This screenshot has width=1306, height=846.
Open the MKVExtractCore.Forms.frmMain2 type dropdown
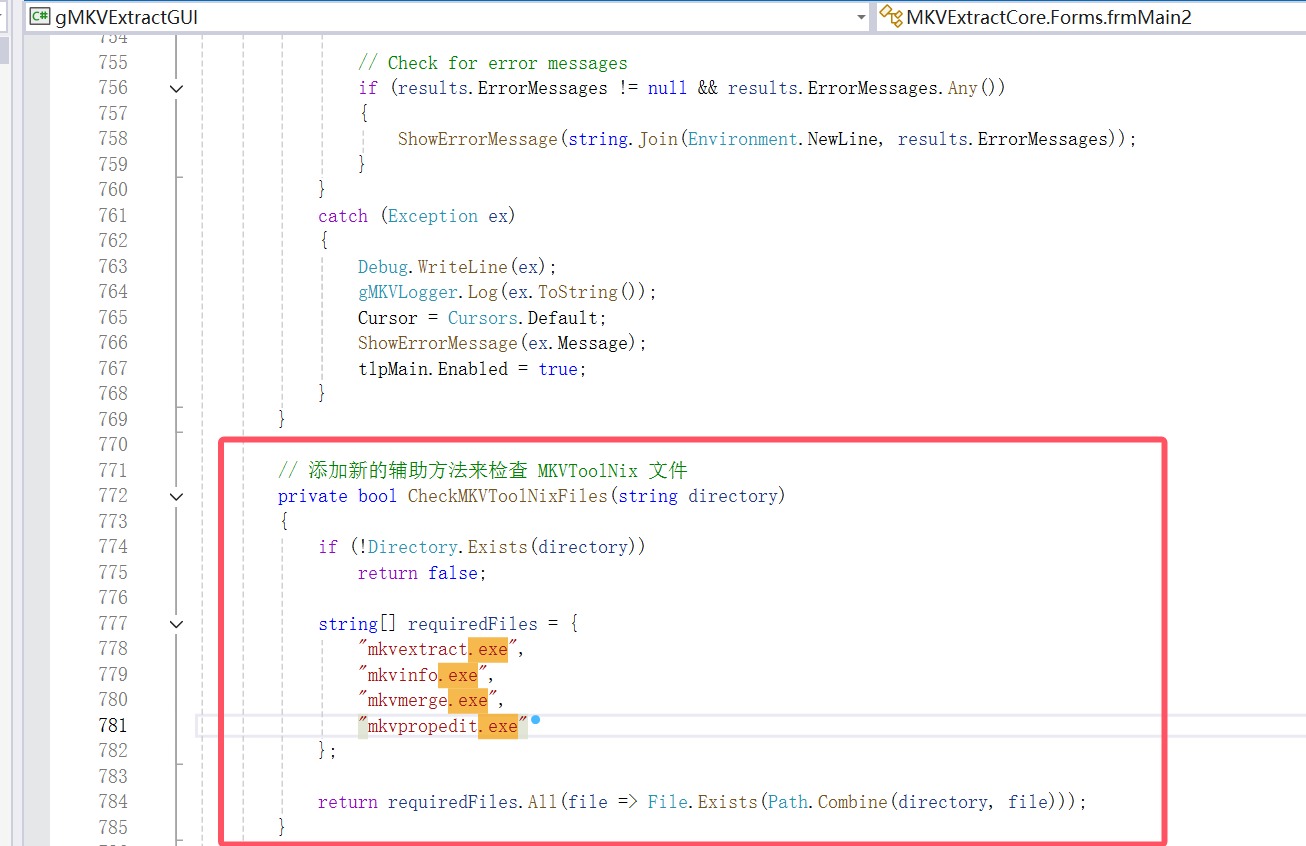(1090, 17)
